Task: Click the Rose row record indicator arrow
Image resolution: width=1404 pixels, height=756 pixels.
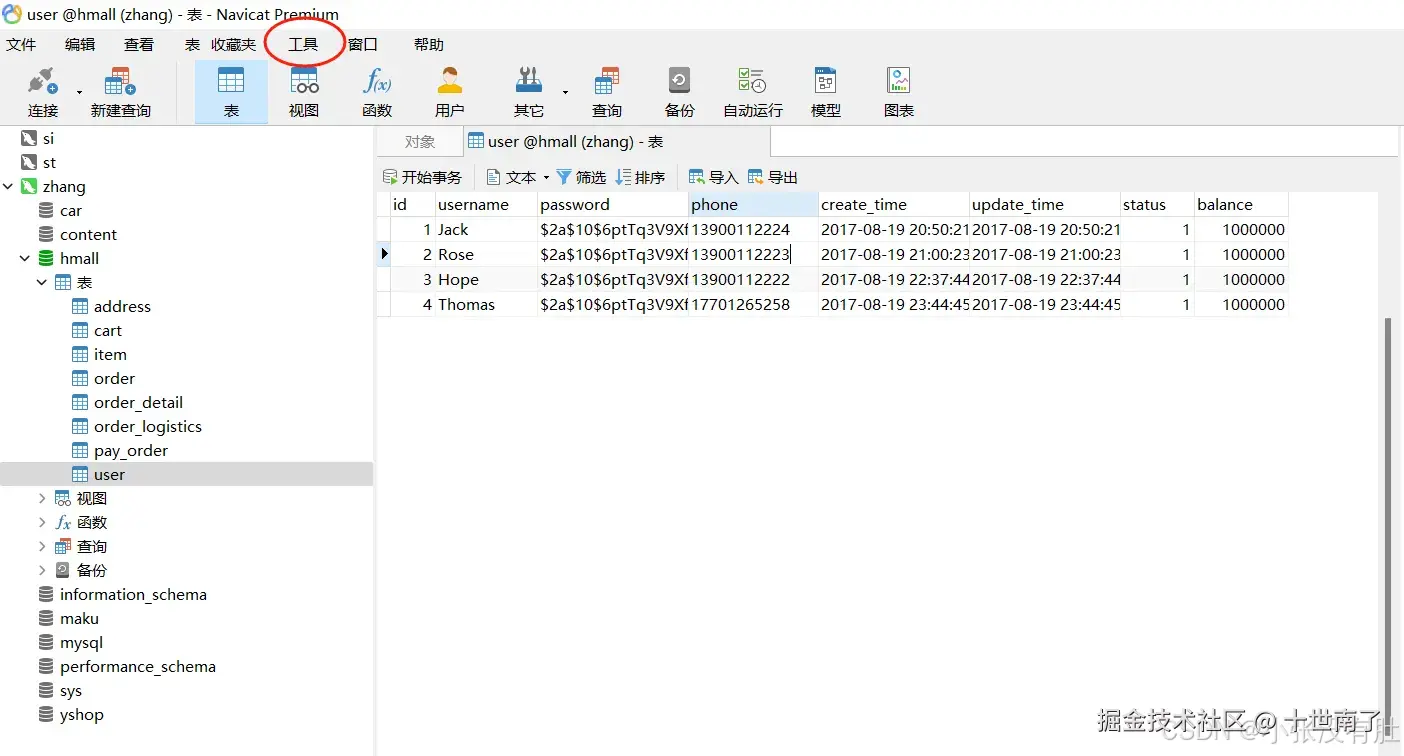Action: [383, 254]
